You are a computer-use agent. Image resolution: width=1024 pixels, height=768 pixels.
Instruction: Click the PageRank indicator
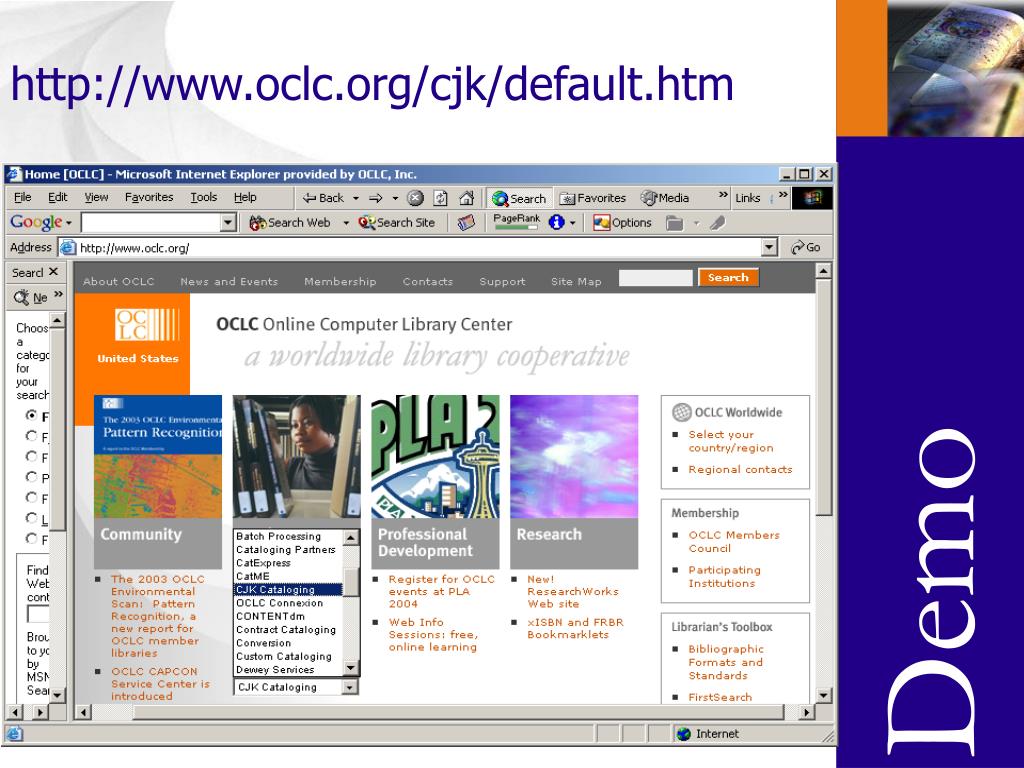516,222
